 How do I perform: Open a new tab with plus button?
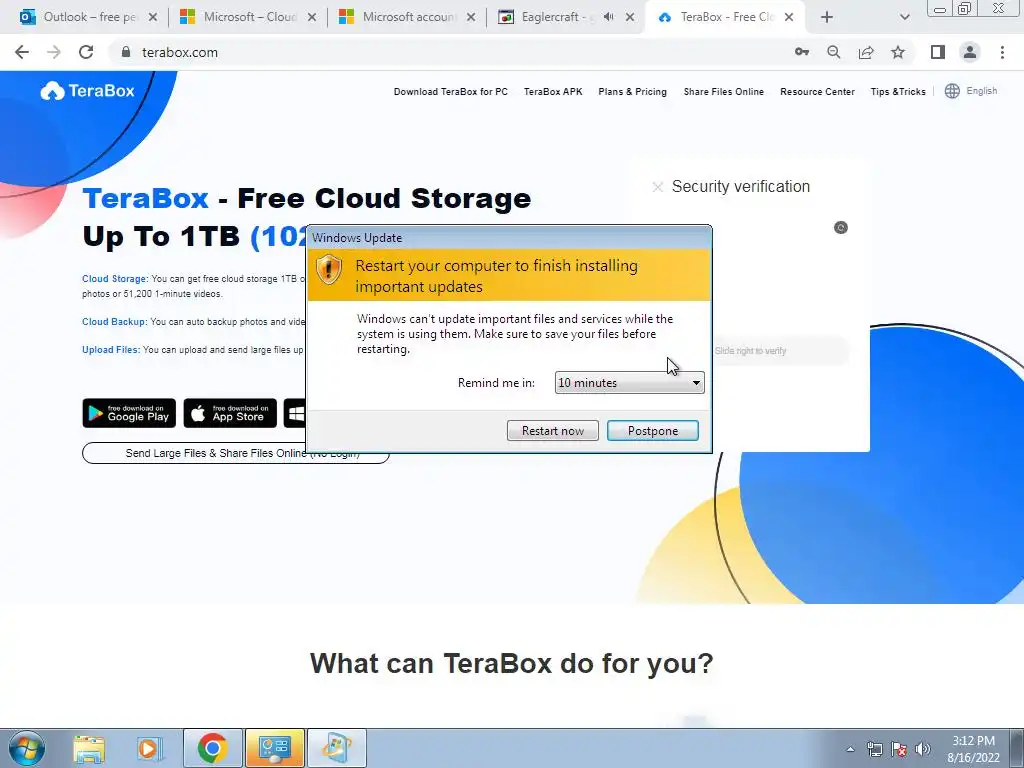(x=827, y=18)
